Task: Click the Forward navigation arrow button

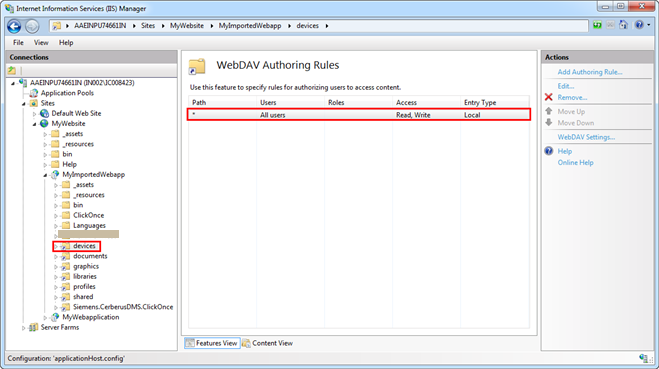Action: coord(32,26)
